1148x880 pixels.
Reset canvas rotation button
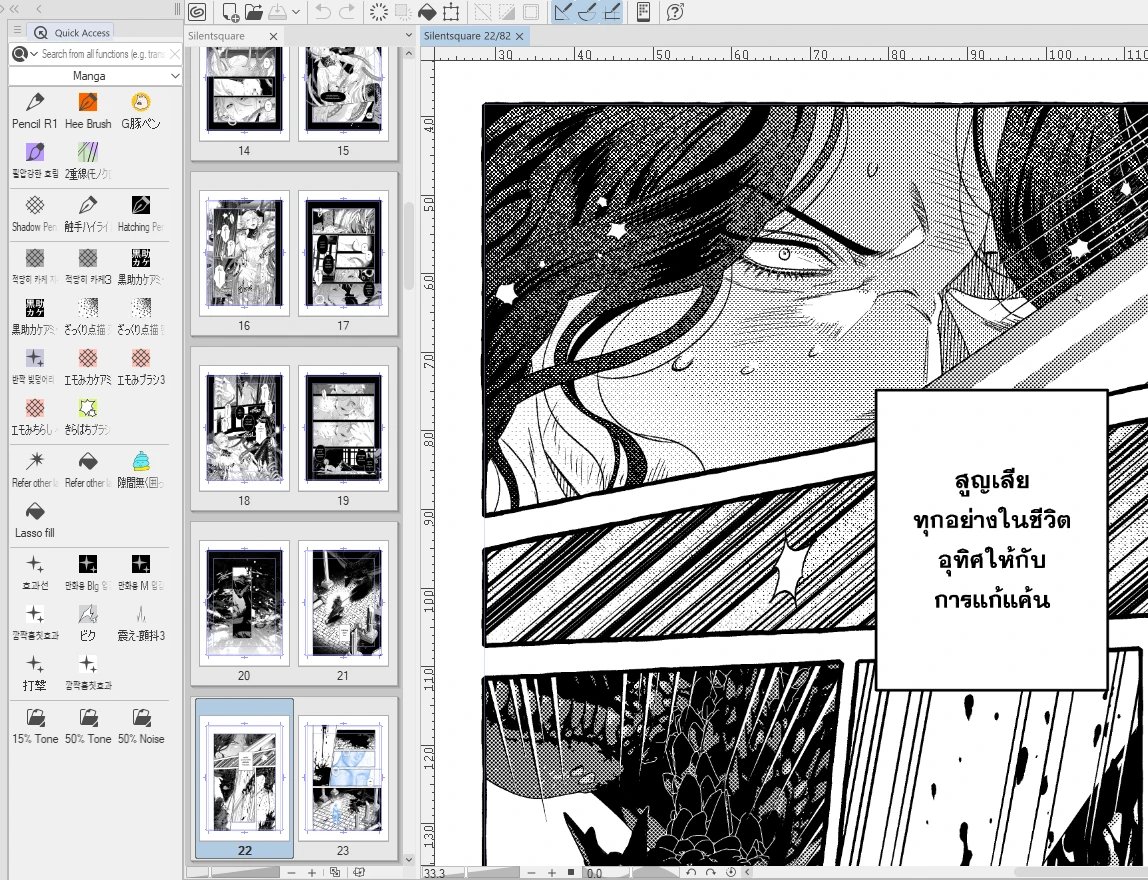point(730,873)
